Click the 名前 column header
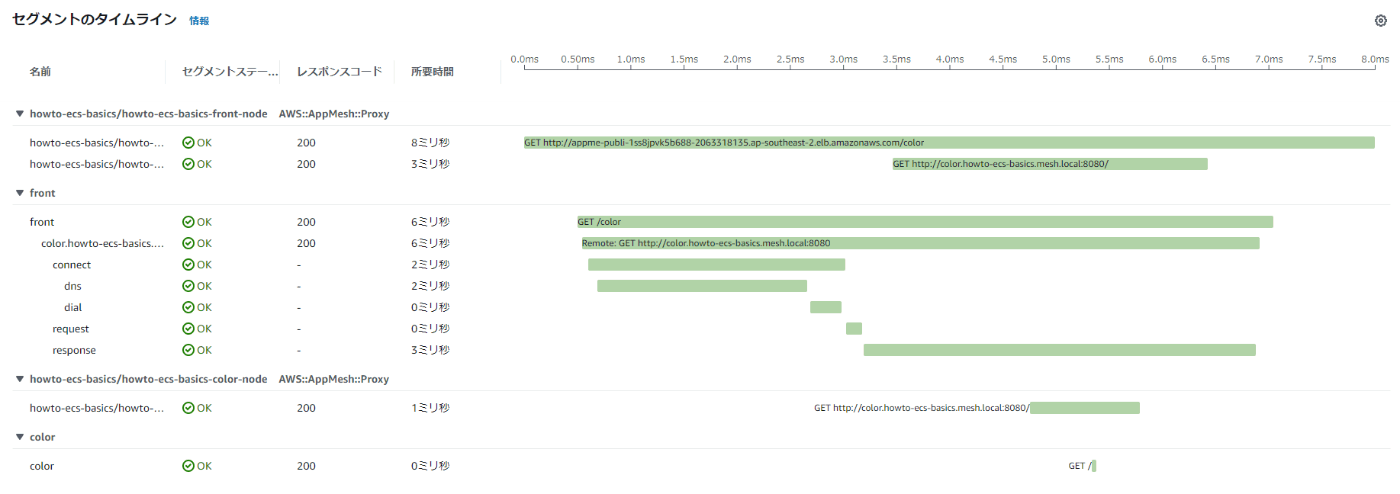The height and width of the screenshot is (494, 1400). pos(40,72)
